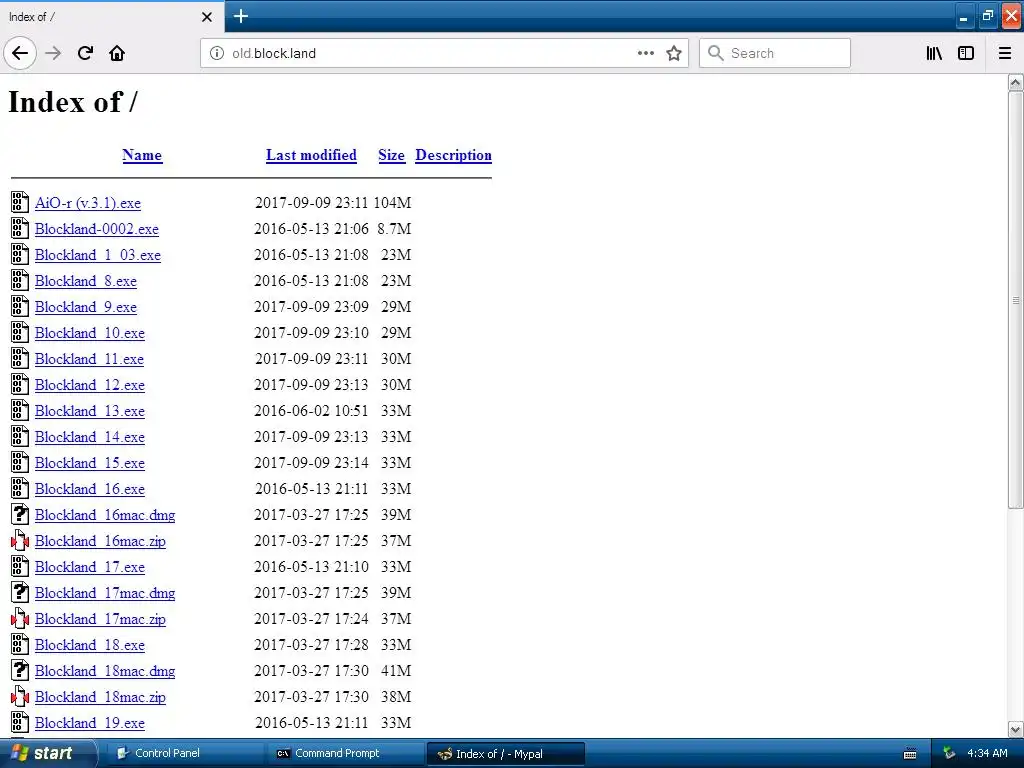The image size is (1024, 768).
Task: Open a new tab with plus
Action: point(240,16)
